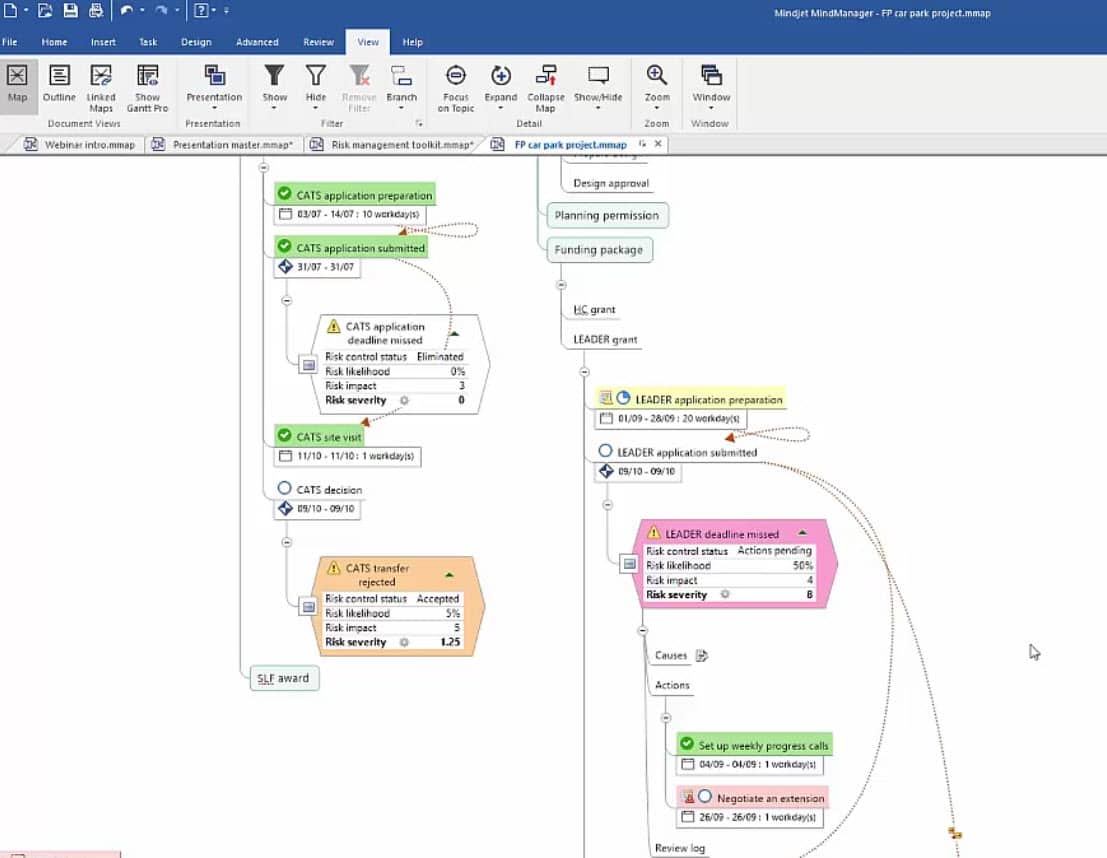The width and height of the screenshot is (1107, 858).
Task: Close the FP car park project.mmap tab
Action: pos(658,144)
